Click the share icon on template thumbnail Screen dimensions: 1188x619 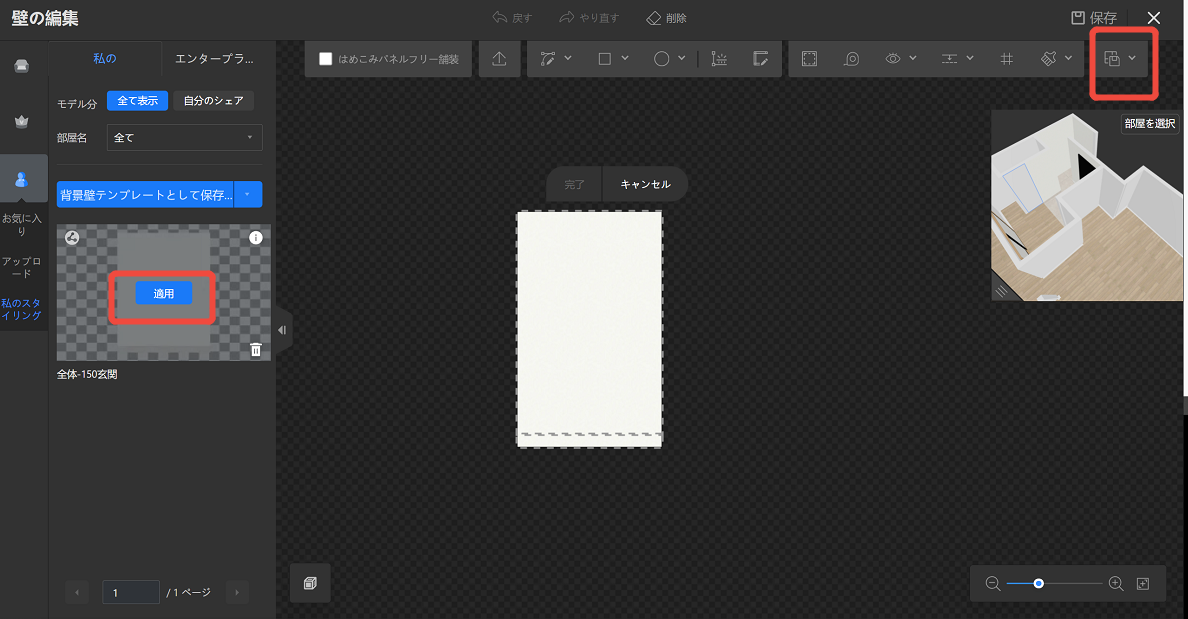coord(72,238)
